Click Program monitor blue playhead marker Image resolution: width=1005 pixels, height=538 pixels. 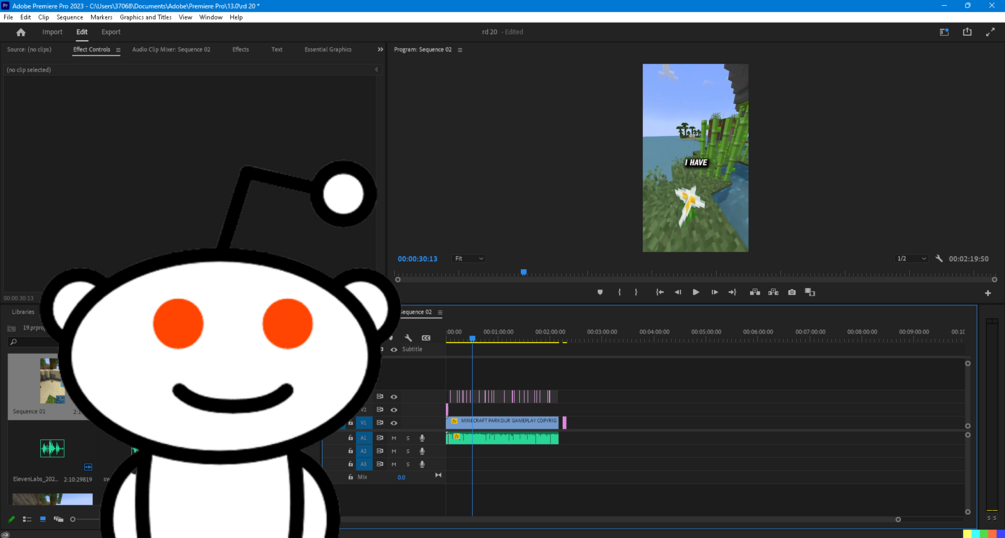click(x=524, y=272)
